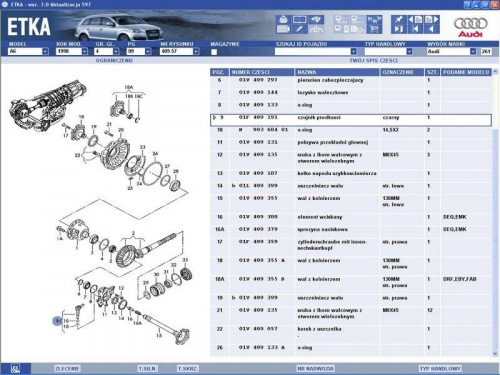Select the pencil edit icon
The width and height of the screenshot is (500, 375).
tap(299, 29)
